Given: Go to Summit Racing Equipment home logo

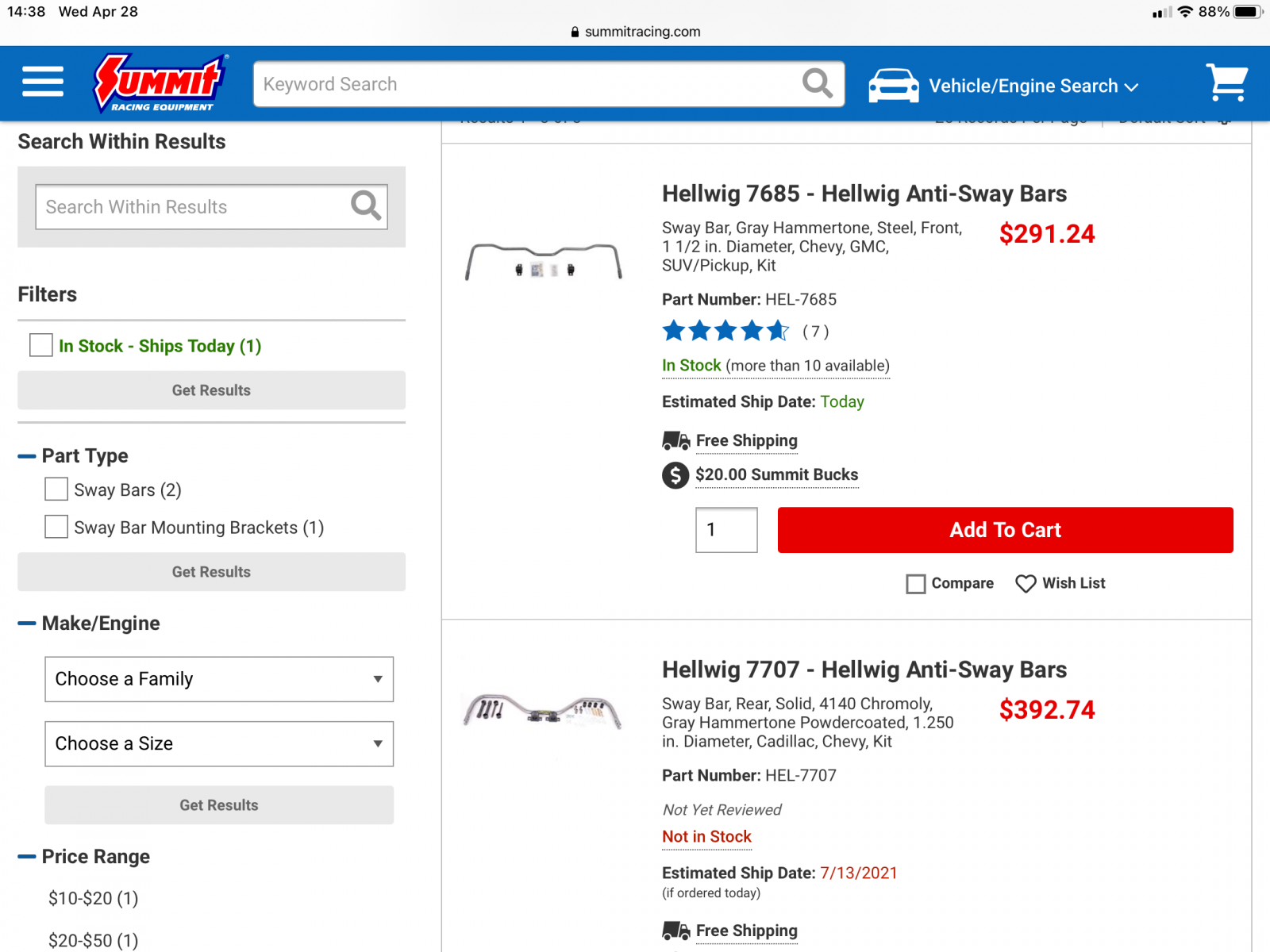Looking at the screenshot, I should coord(161,83).
